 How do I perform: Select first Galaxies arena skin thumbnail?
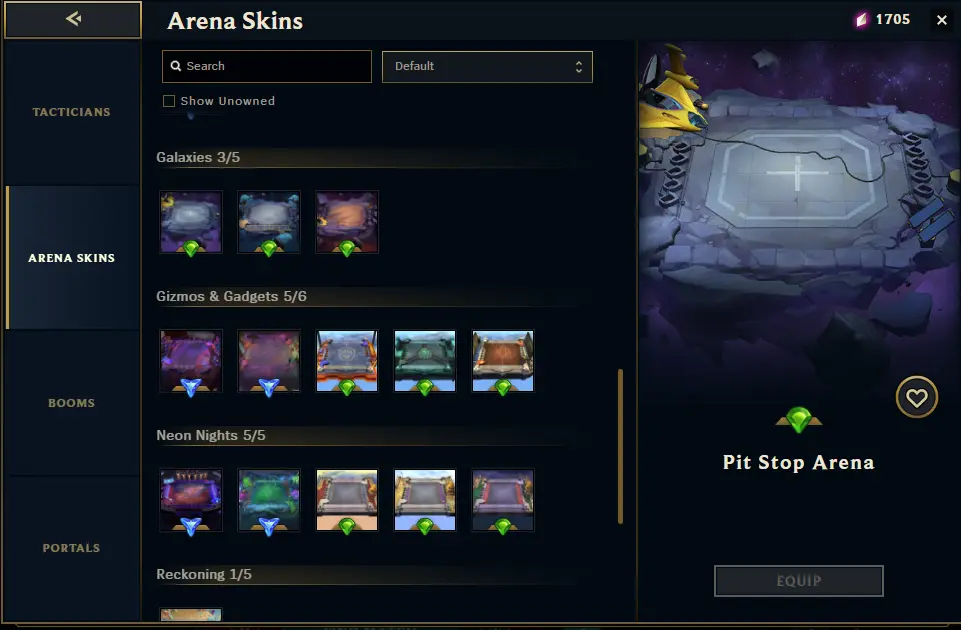click(x=191, y=222)
